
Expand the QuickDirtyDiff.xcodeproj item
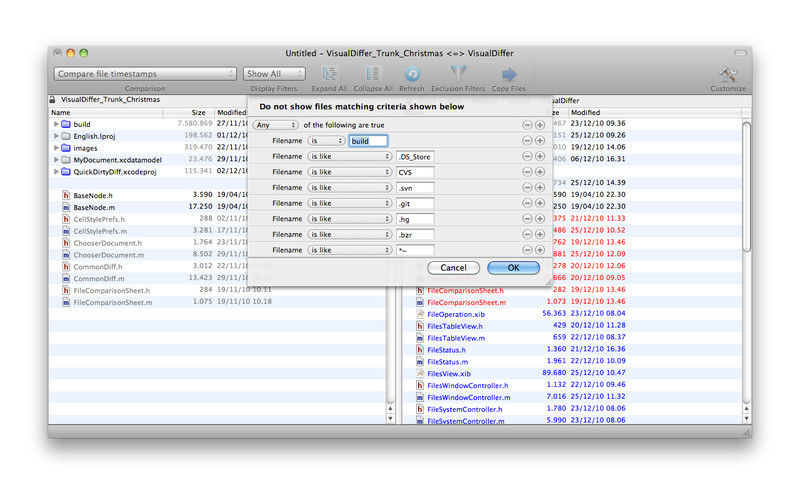pyautogui.click(x=56, y=172)
